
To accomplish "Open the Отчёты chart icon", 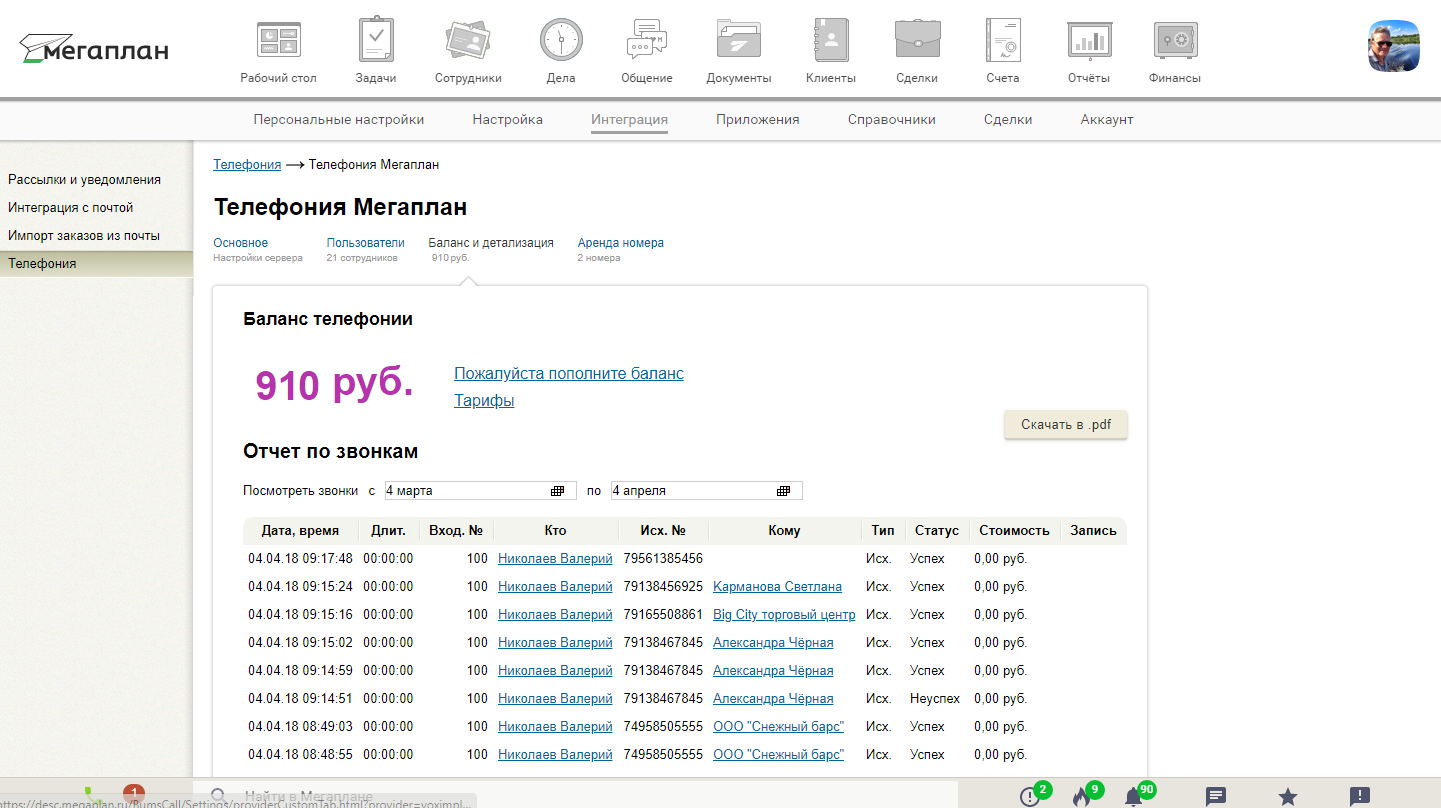I will click(x=1089, y=41).
